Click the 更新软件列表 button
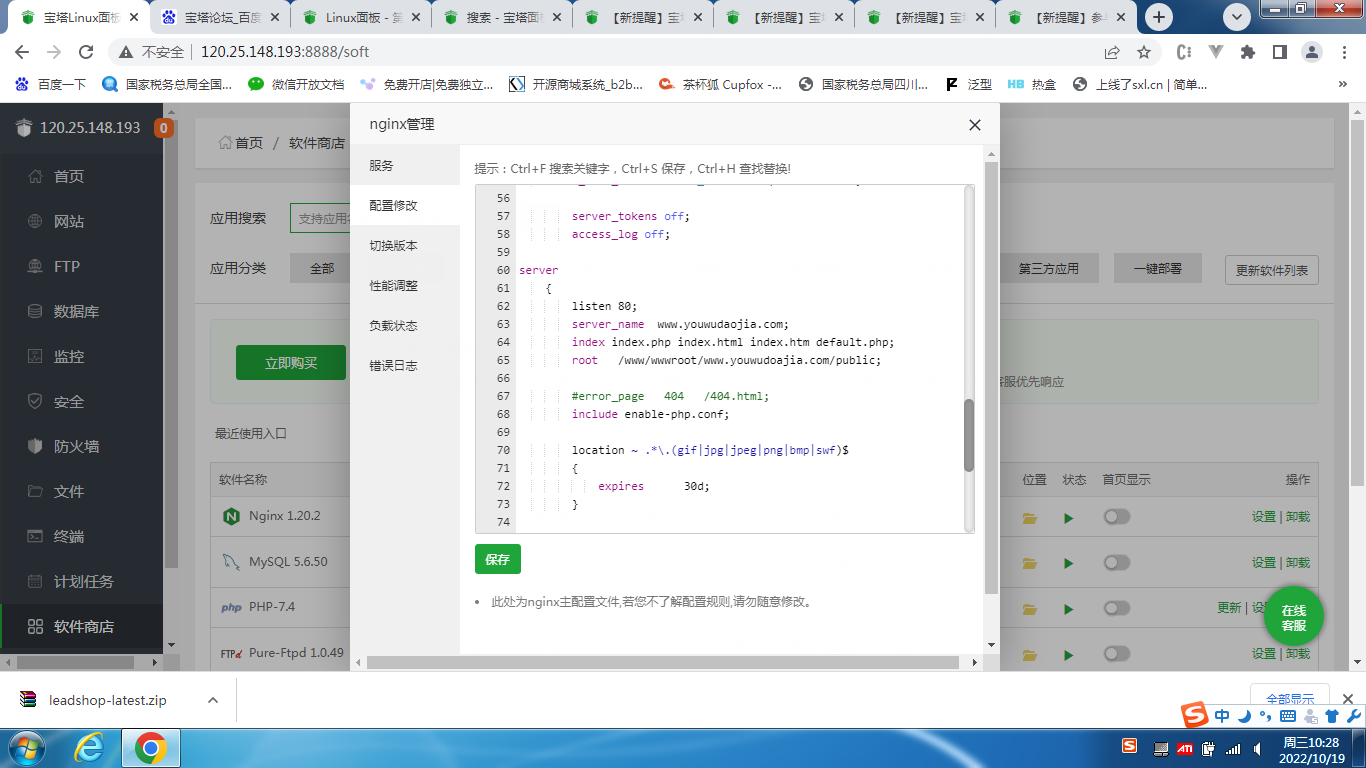1366x768 pixels. (1272, 271)
